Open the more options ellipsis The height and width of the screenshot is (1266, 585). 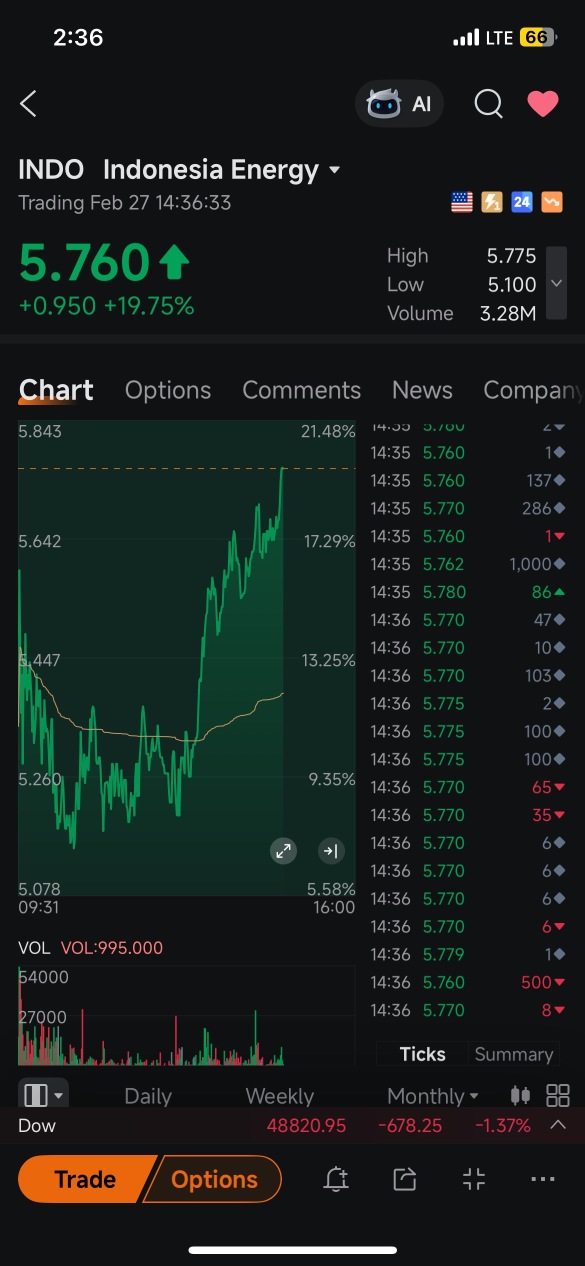543,1180
